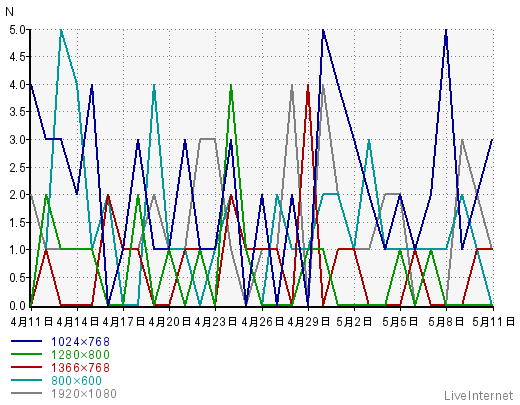This screenshot has height=405, width=520.
Task: Click the 4月17日 x-axis date label
Action: point(124,322)
